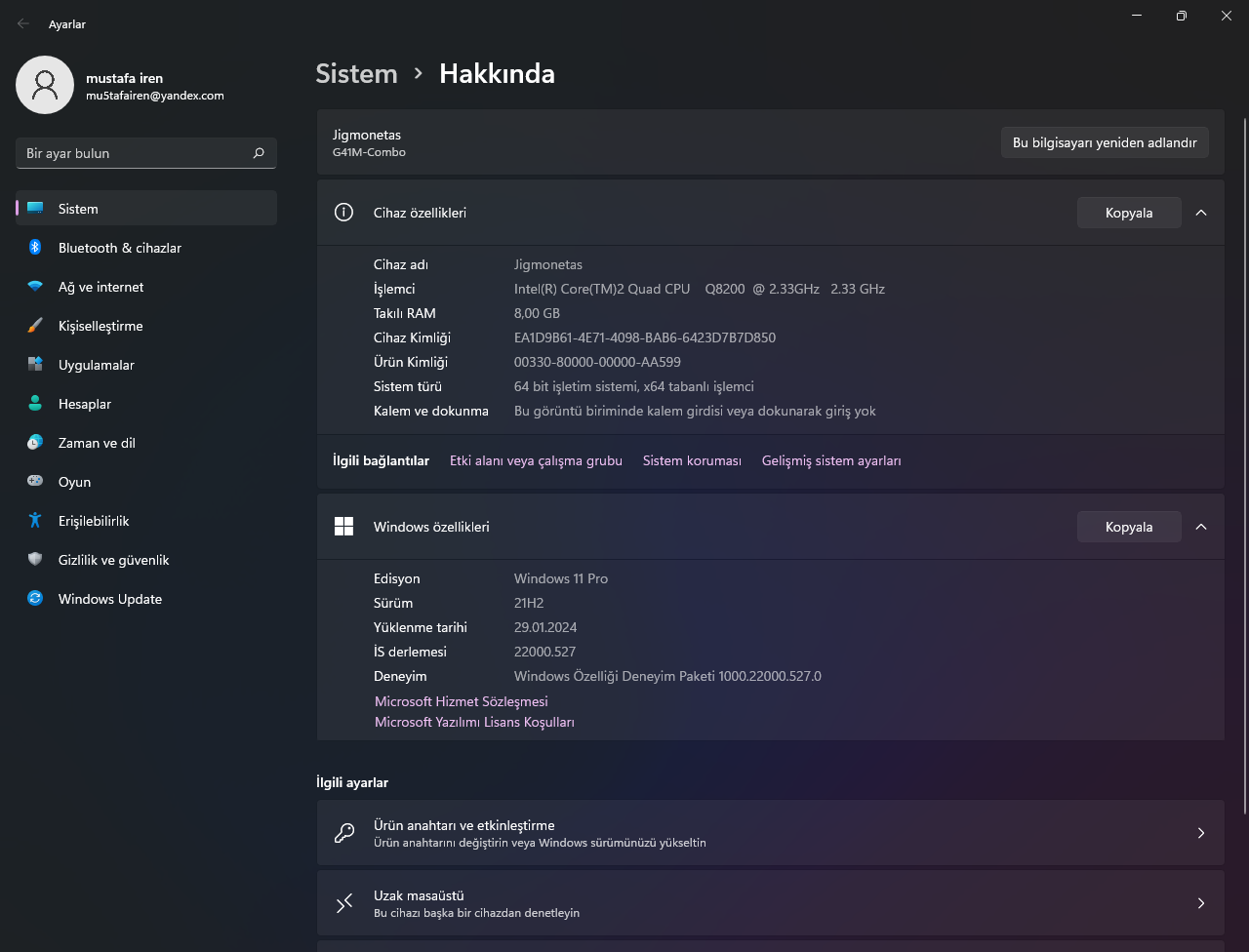Collapse the Cihaz özellikleri section
The image size is (1249, 952).
tap(1201, 213)
